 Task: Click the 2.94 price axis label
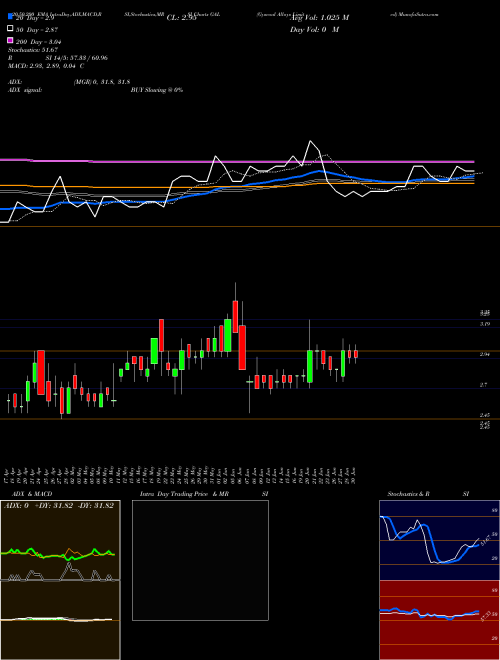click(x=485, y=354)
